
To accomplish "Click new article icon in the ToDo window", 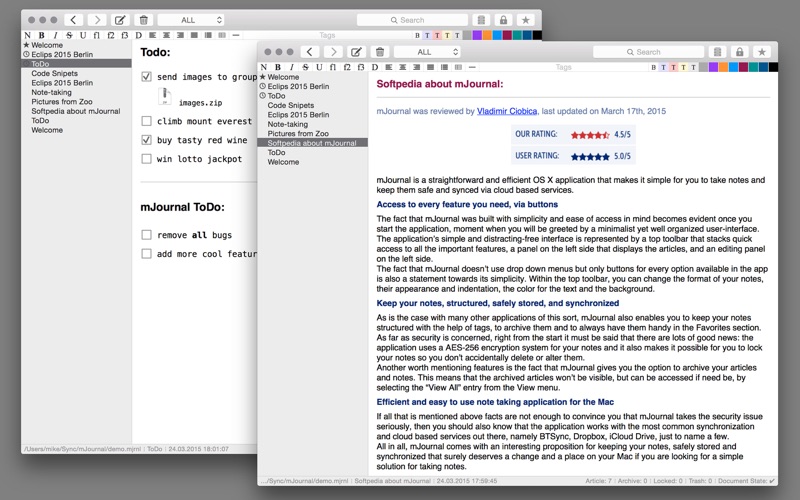I will point(120,20).
